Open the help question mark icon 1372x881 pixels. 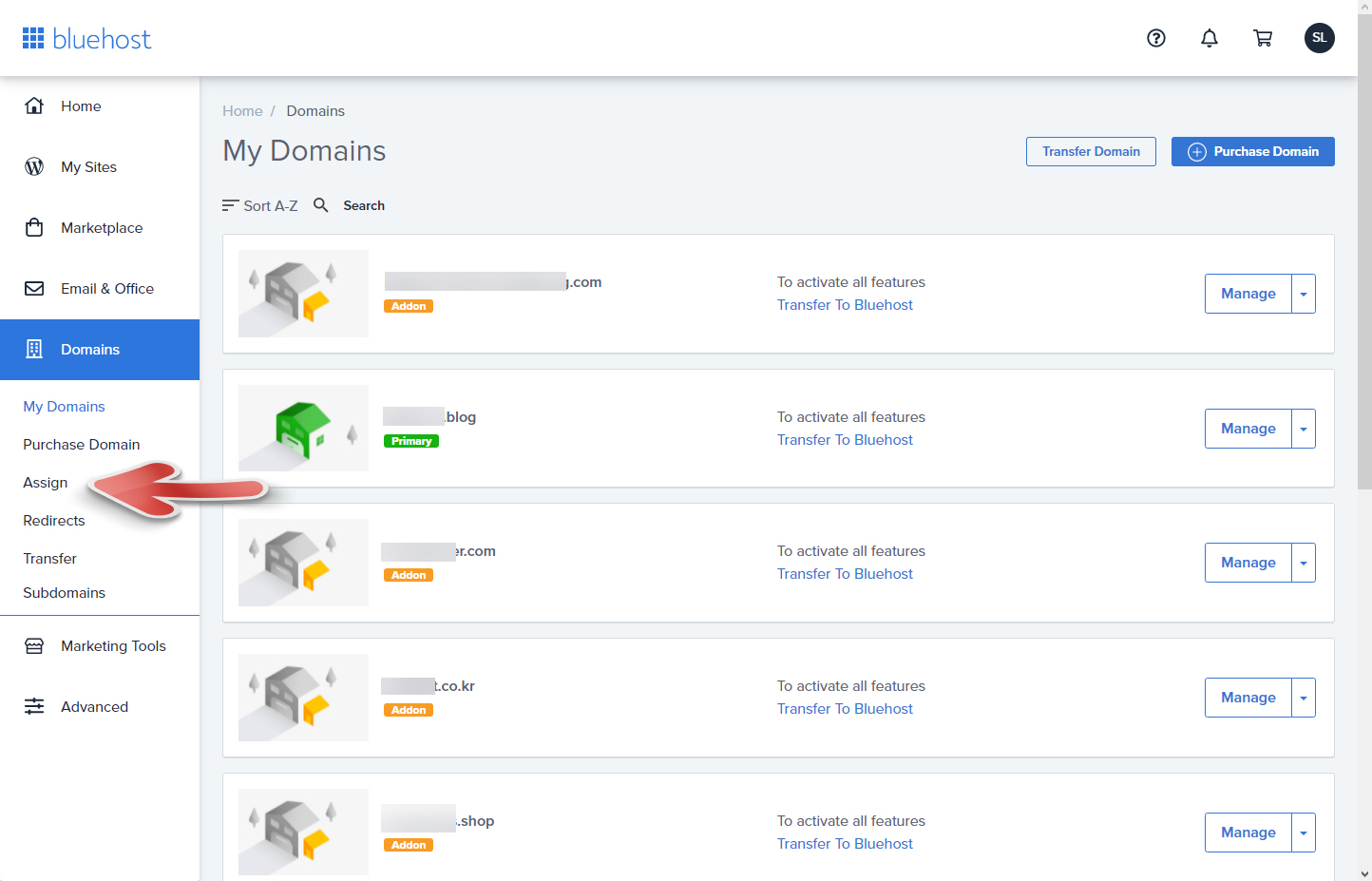click(1156, 38)
